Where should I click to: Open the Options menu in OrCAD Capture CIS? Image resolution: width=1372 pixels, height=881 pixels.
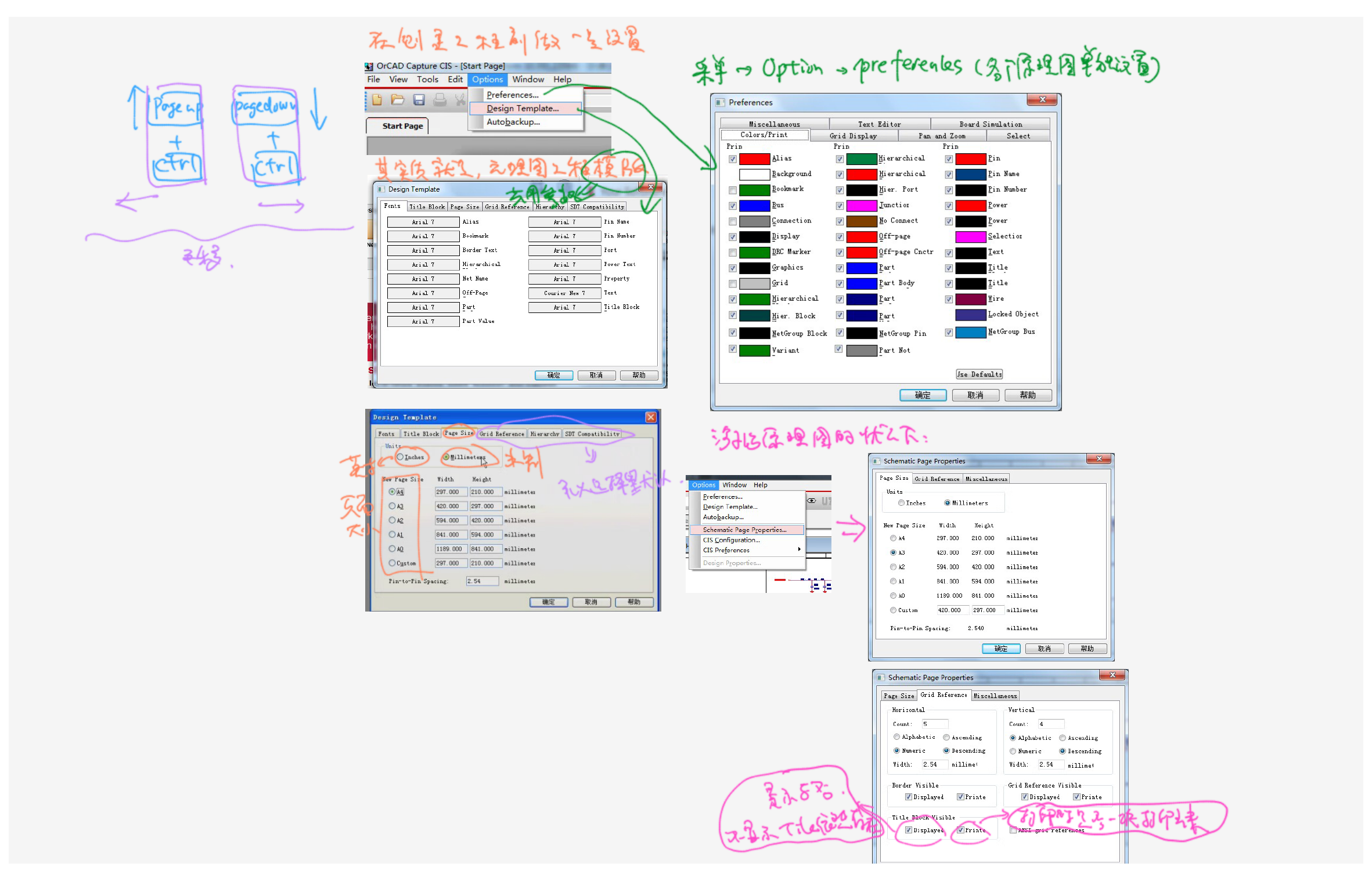click(487, 80)
